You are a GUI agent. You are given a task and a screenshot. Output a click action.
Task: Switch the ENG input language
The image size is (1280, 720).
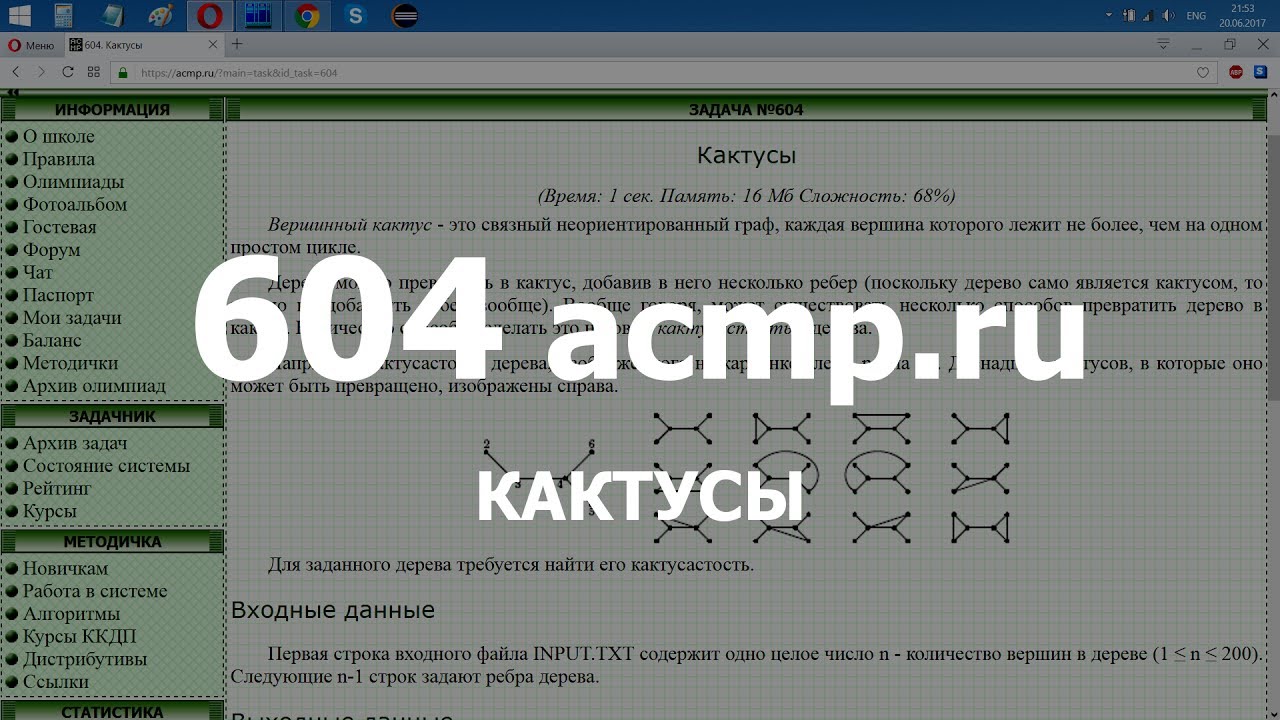pyautogui.click(x=1196, y=16)
